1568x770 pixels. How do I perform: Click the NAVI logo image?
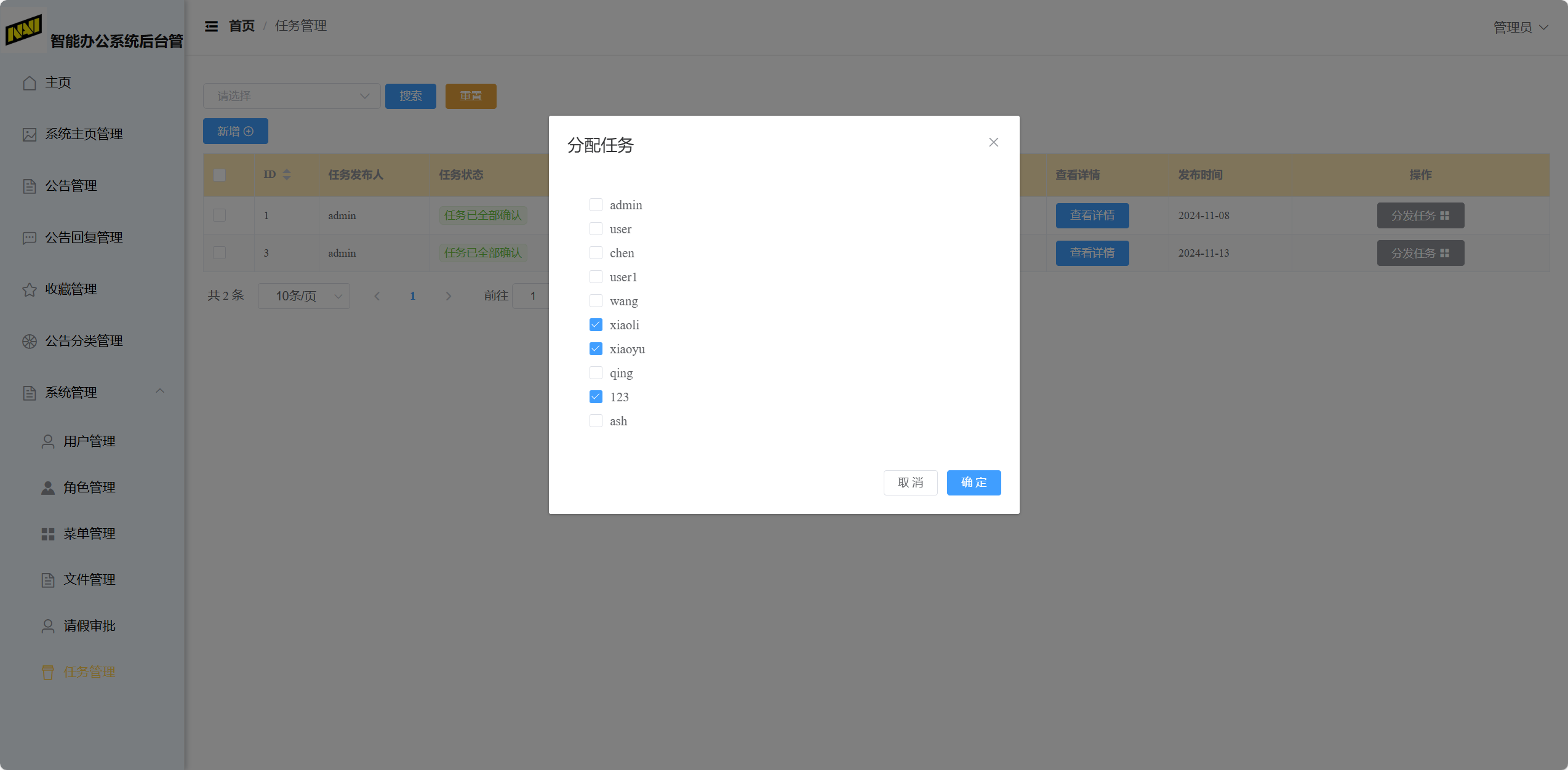(x=23, y=30)
